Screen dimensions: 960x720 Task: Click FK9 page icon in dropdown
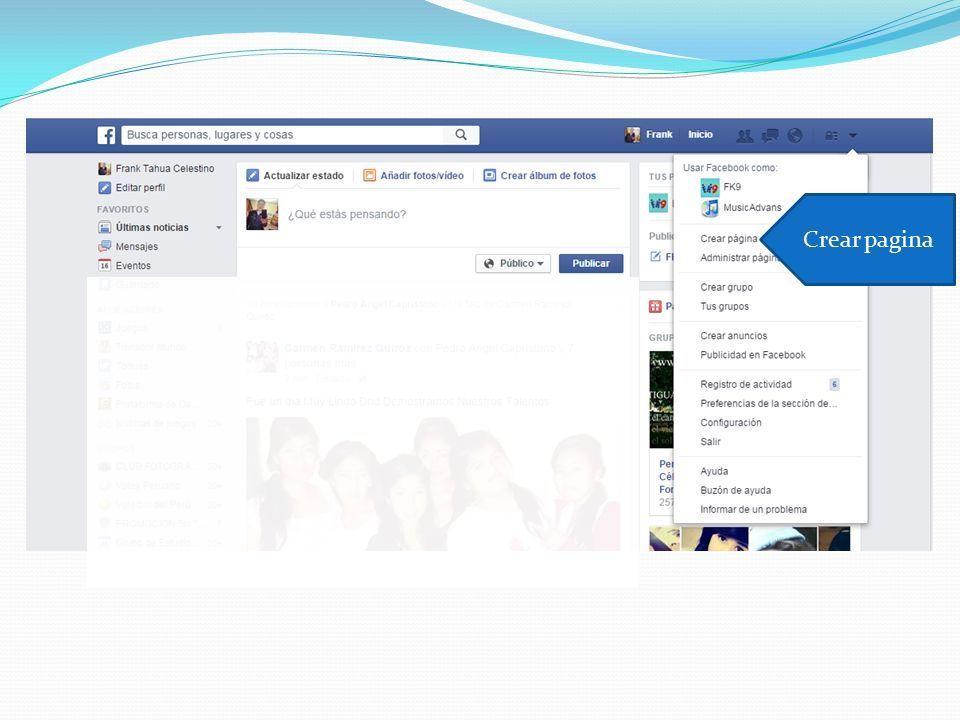[x=710, y=187]
